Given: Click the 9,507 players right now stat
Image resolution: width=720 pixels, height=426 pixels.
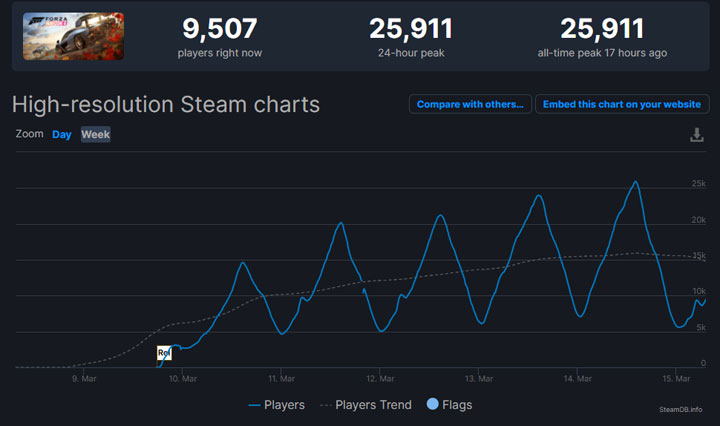Looking at the screenshot, I should [219, 36].
